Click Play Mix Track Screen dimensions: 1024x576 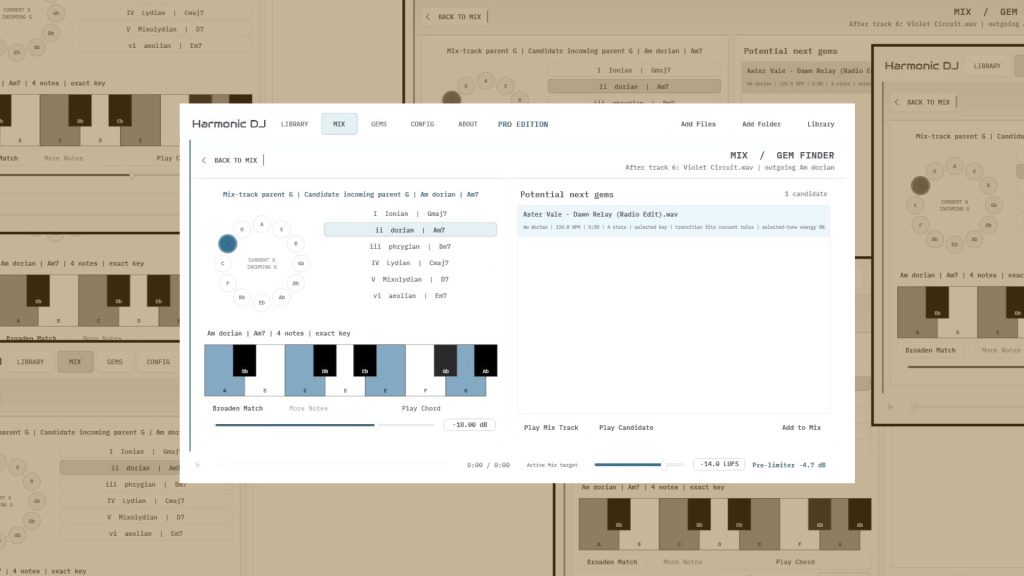tap(551, 428)
